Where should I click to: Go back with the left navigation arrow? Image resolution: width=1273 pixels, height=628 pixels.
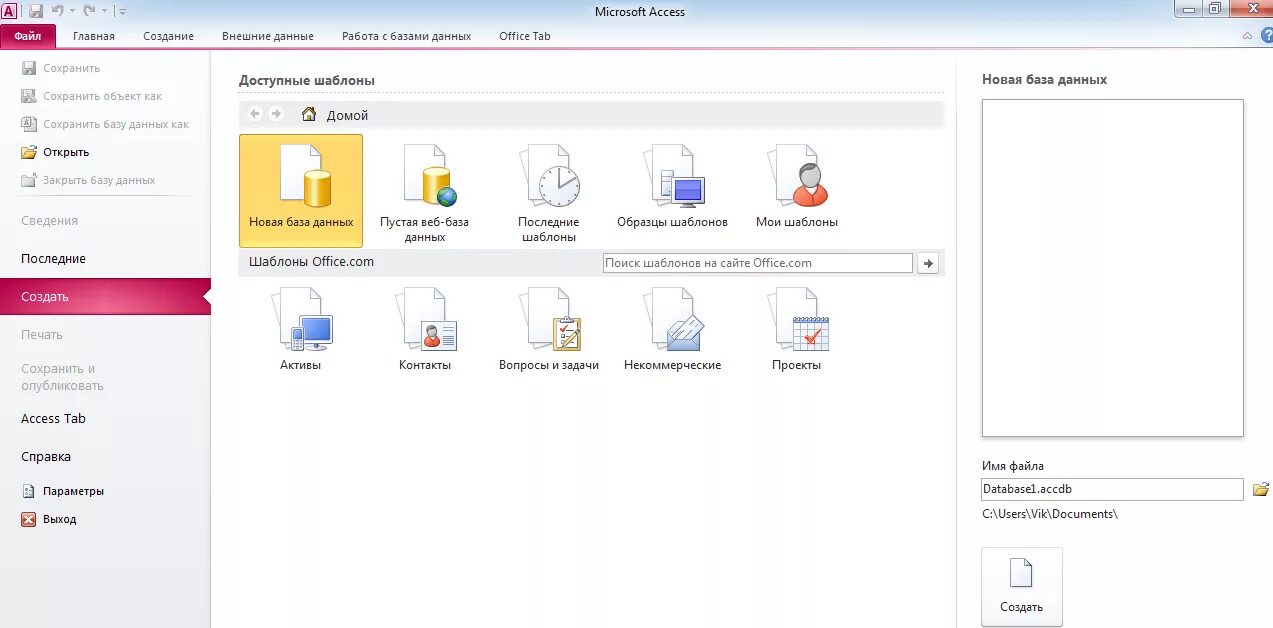pos(254,114)
